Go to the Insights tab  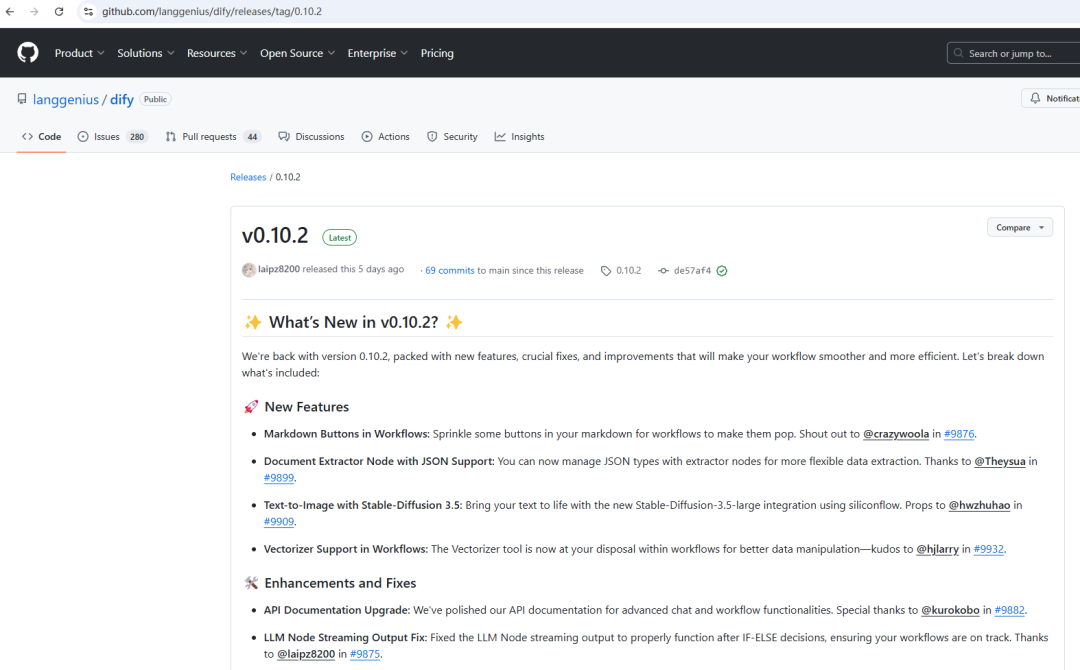point(519,137)
